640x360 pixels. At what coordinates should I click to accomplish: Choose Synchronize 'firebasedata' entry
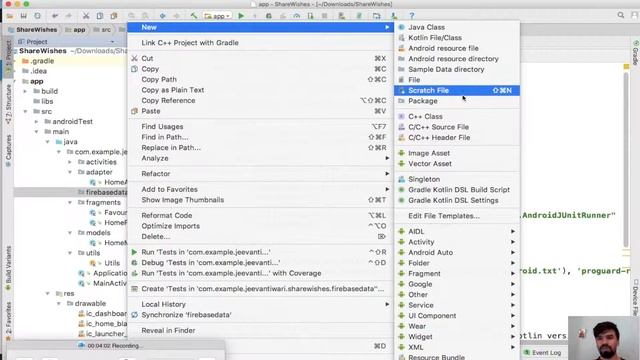point(260,315)
